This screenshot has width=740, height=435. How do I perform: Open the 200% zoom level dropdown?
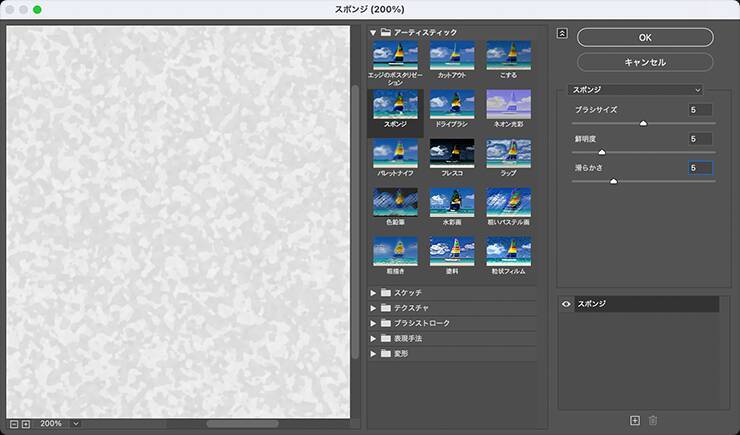[59, 424]
